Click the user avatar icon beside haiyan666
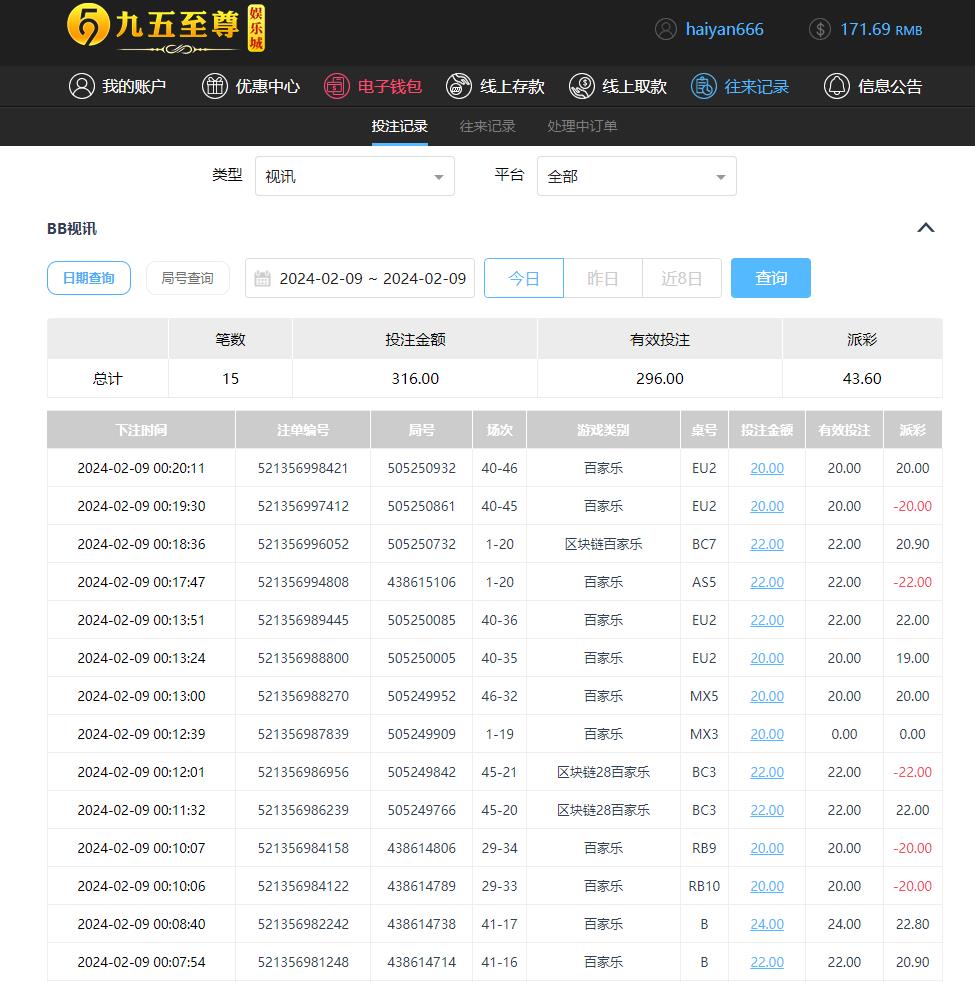 point(666,29)
